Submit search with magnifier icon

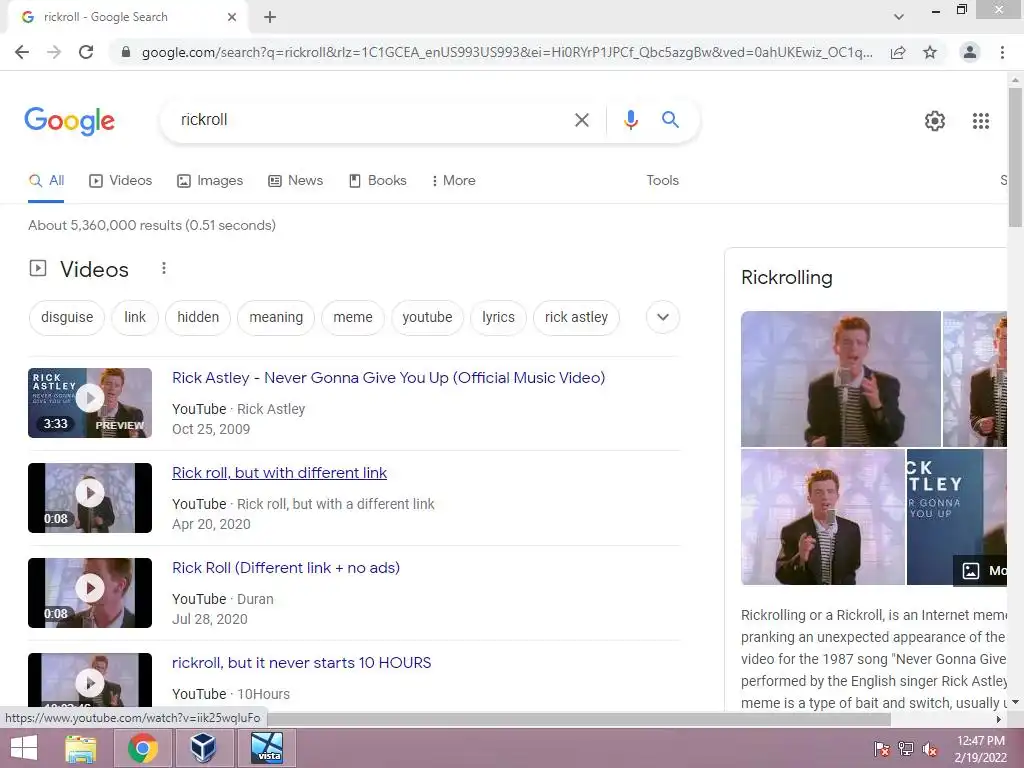(x=670, y=120)
